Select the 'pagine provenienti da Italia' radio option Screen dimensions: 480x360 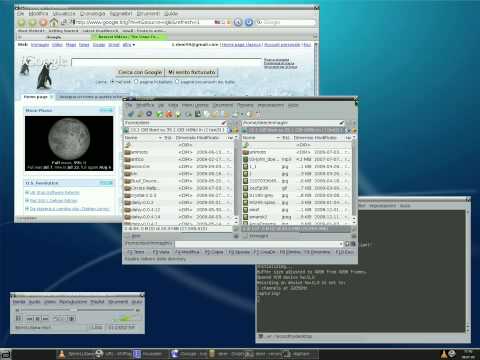click(x=177, y=82)
